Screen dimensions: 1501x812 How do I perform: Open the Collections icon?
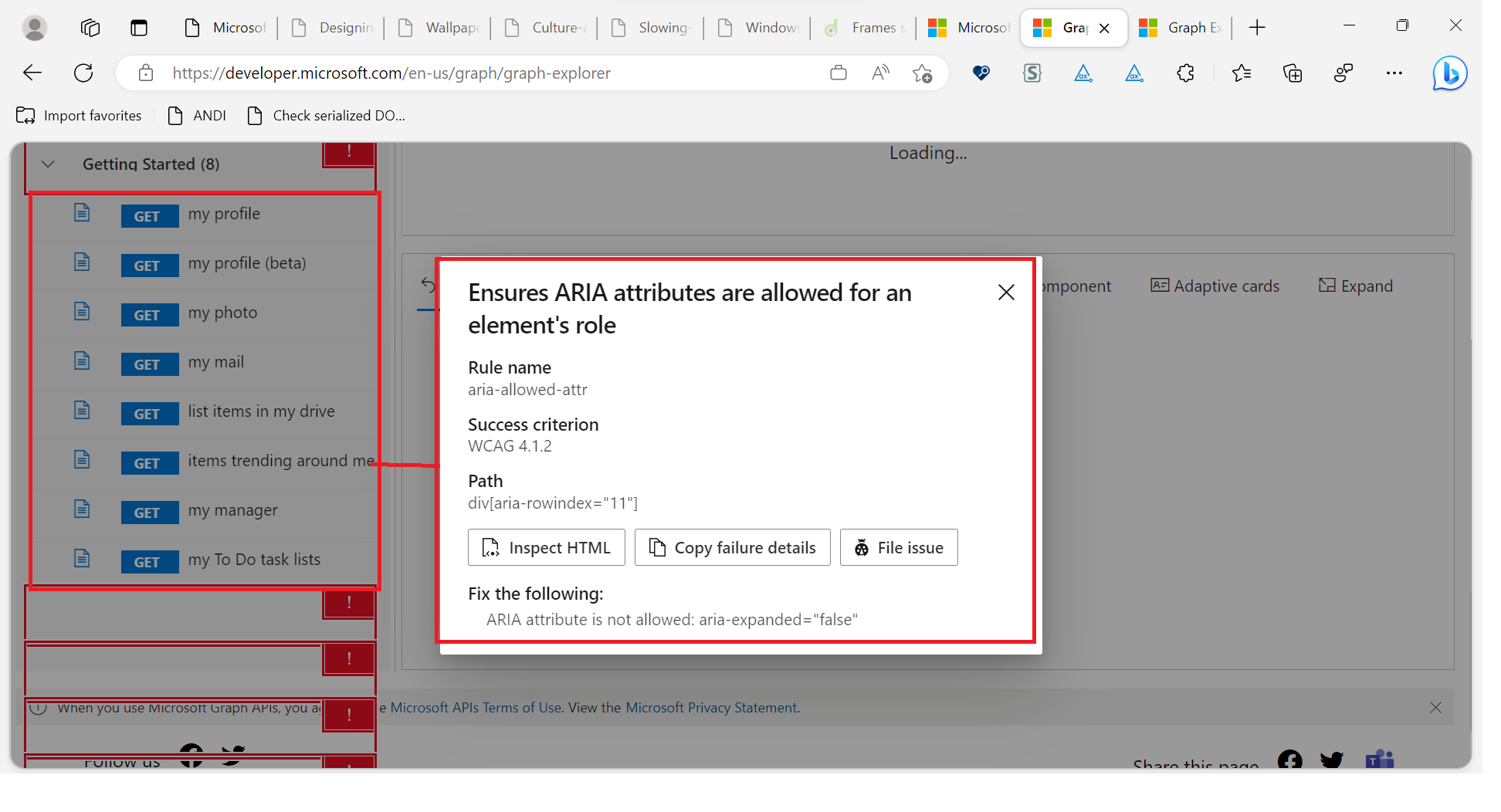(x=1293, y=73)
